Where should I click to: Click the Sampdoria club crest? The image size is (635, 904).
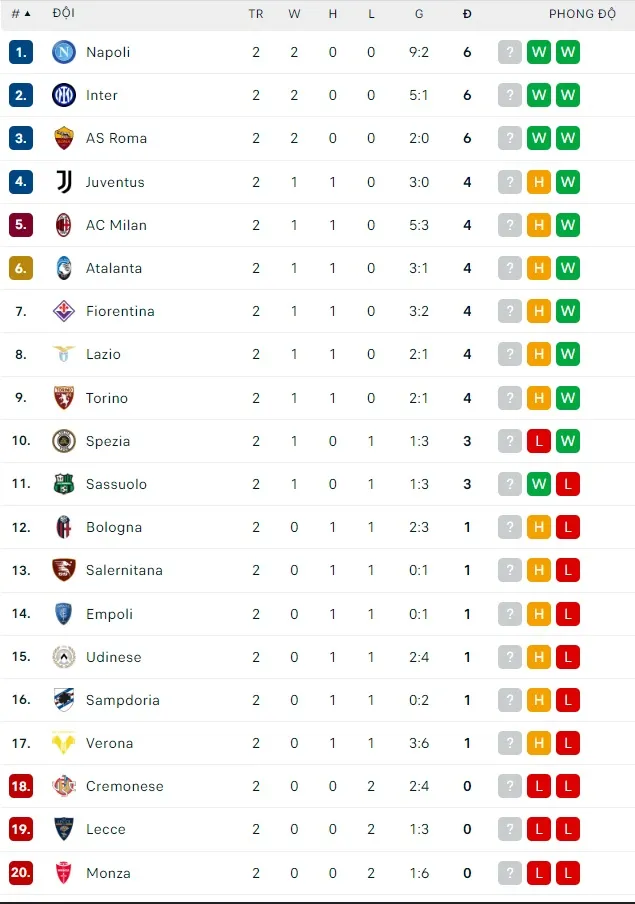pos(63,700)
